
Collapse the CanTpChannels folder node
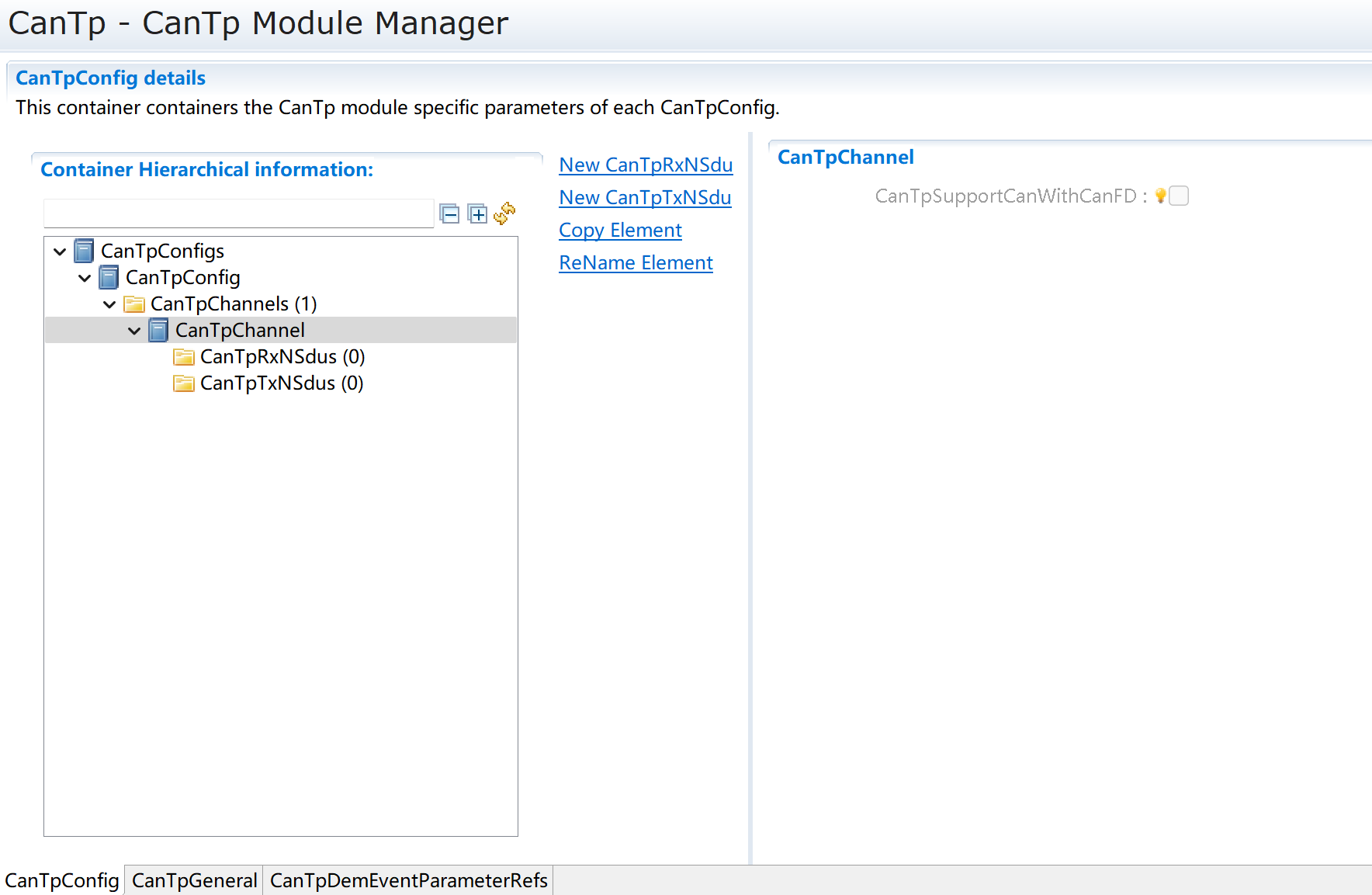click(x=109, y=304)
